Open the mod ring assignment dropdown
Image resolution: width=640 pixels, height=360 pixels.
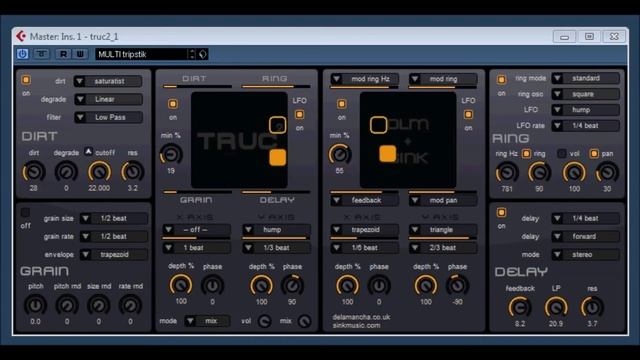[443, 79]
